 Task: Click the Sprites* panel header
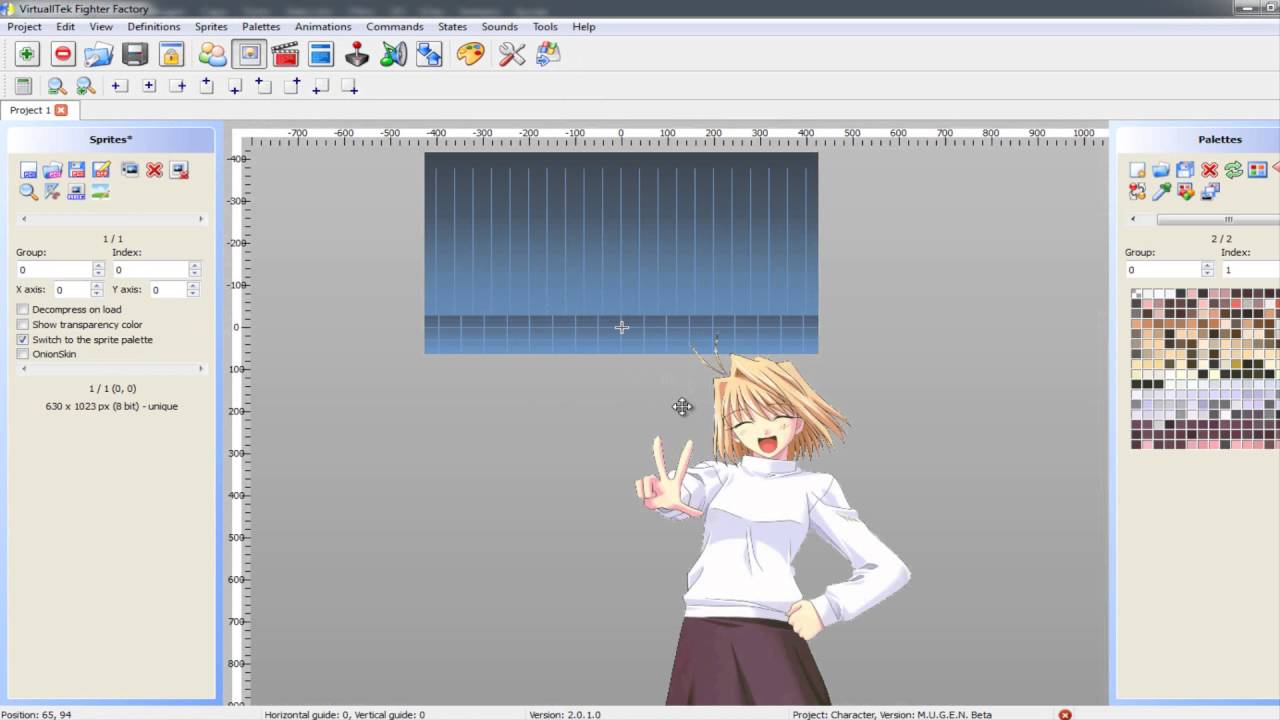111,140
